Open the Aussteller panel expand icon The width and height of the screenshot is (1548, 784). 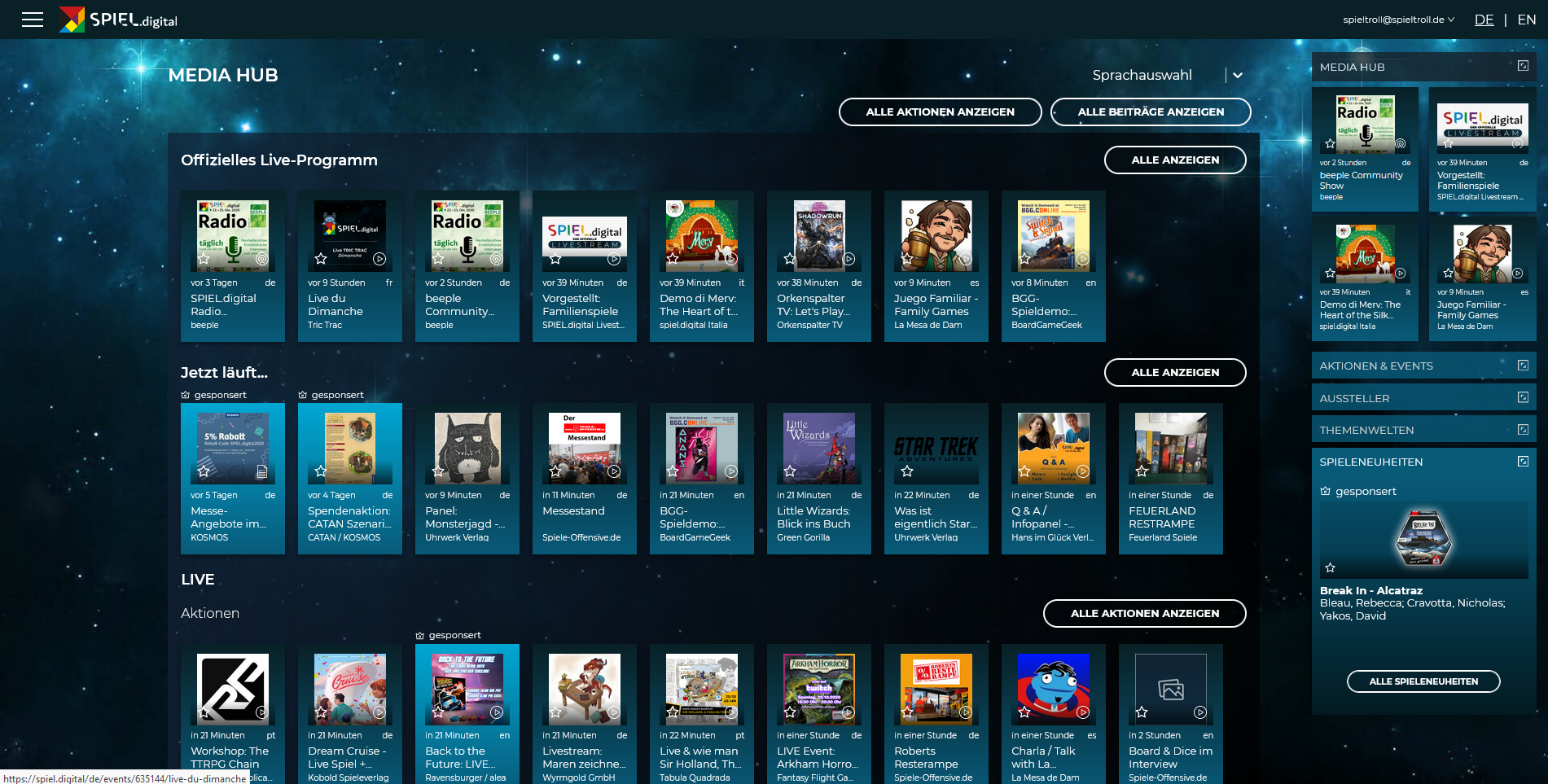click(x=1523, y=397)
